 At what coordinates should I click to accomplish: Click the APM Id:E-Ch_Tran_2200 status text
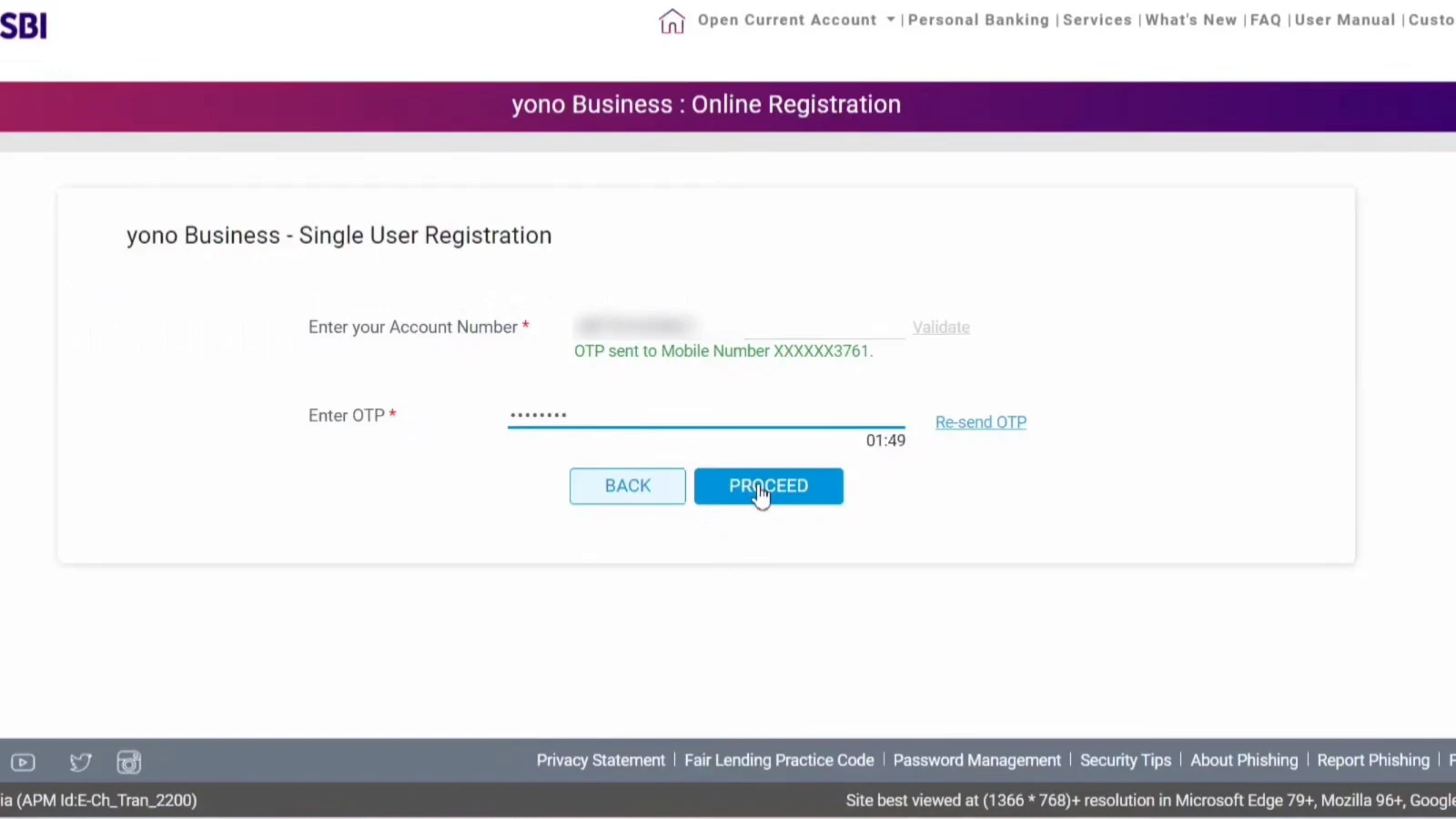pos(98,800)
